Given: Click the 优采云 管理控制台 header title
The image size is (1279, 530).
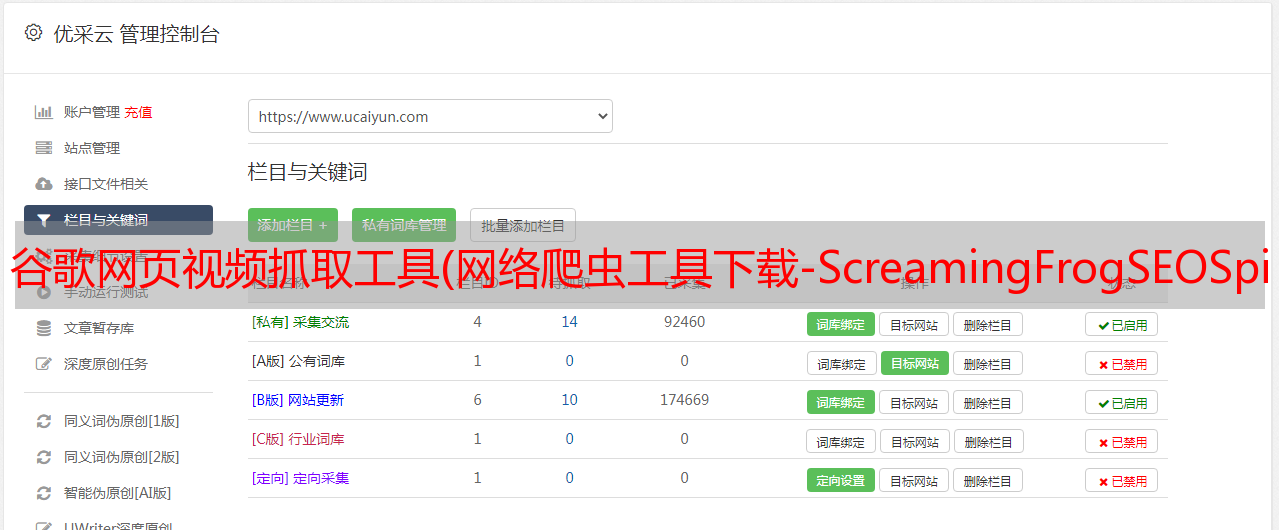Looking at the screenshot, I should point(136,34).
